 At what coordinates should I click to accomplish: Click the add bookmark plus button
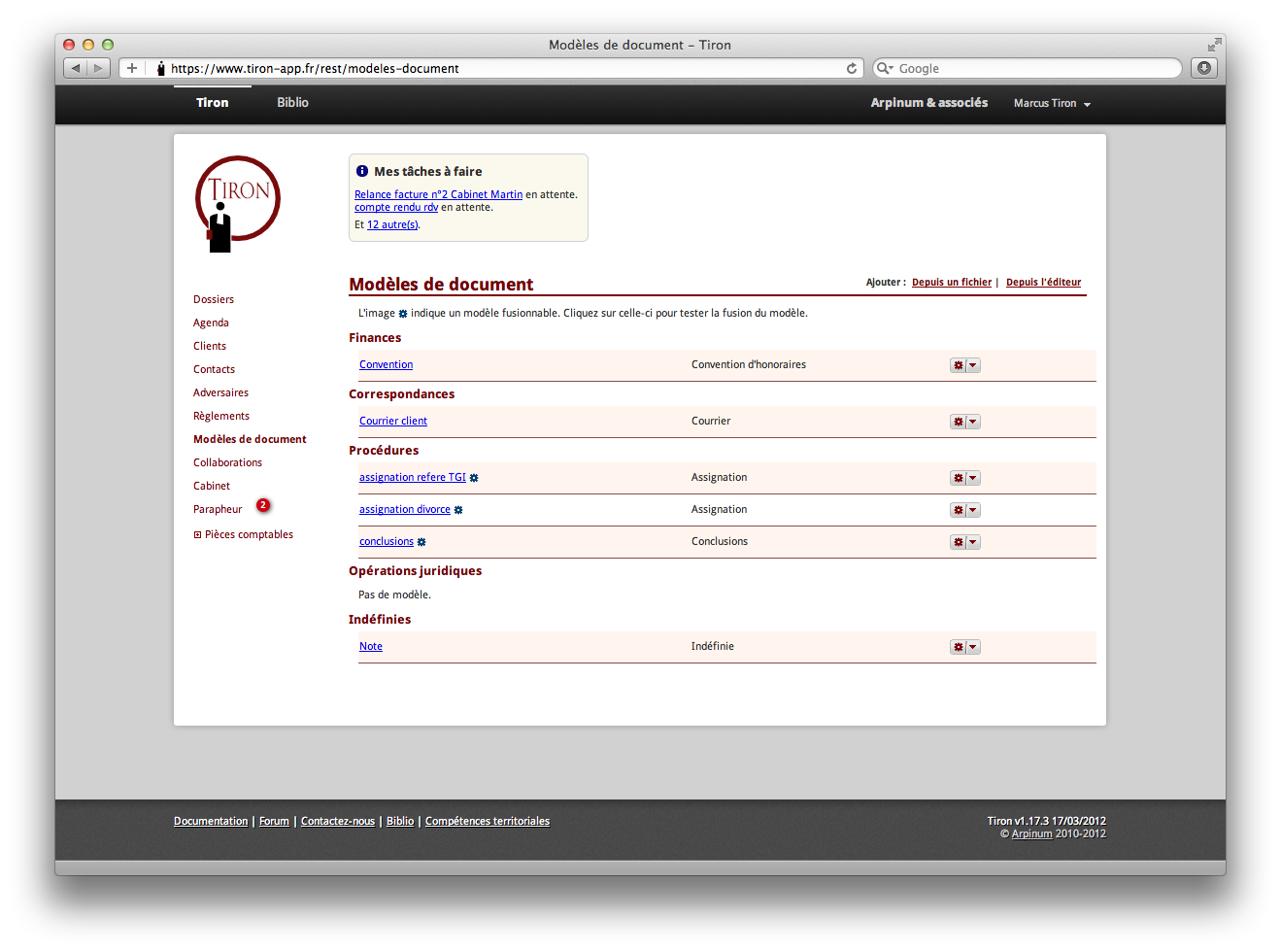[x=132, y=68]
